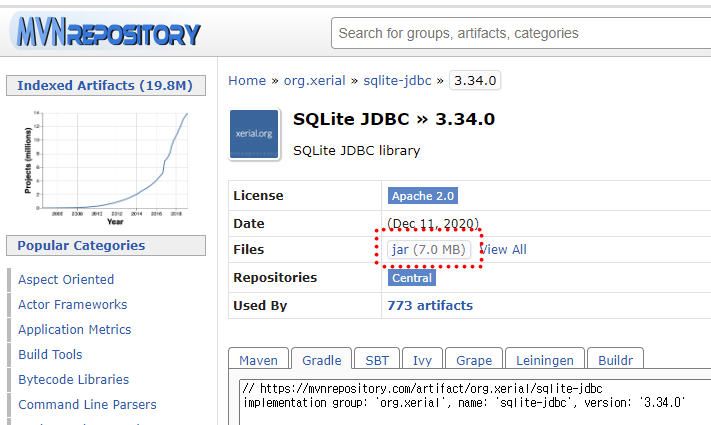This screenshot has height=425, width=711.
Task: Open the Home breadcrumb link
Action: (247, 81)
